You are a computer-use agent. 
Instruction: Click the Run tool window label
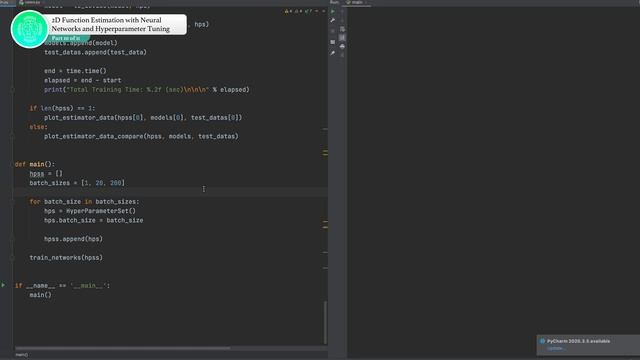[334, 2]
